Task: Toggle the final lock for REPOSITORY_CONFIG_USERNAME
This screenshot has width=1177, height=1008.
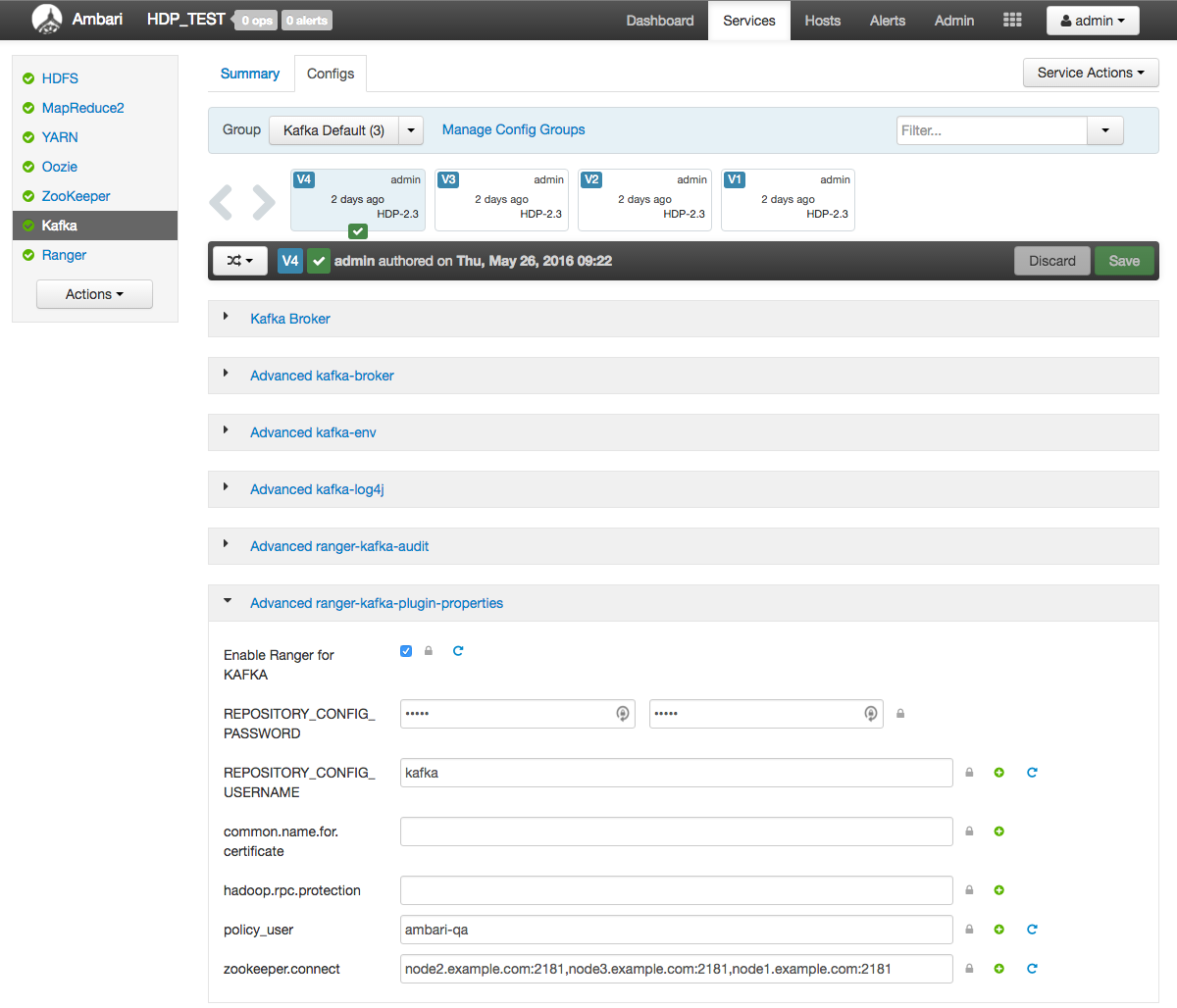Action: (969, 772)
